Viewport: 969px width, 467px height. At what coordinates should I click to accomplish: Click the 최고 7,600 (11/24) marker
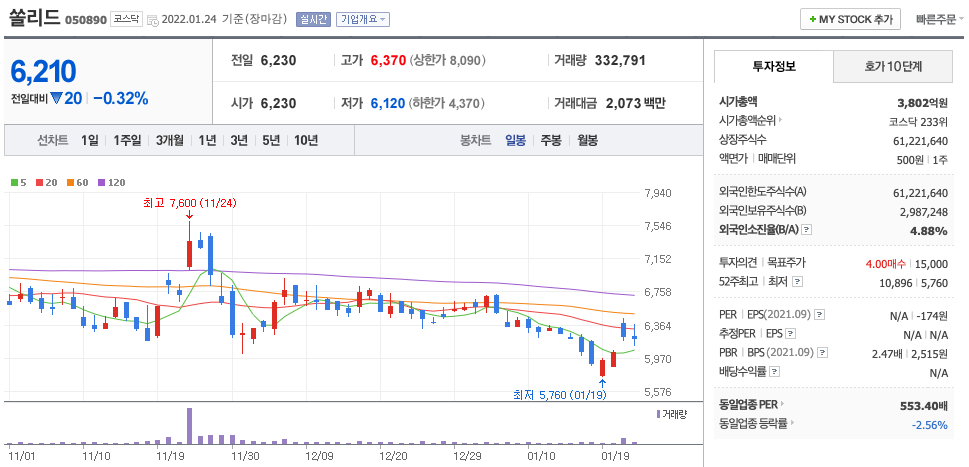[x=190, y=203]
